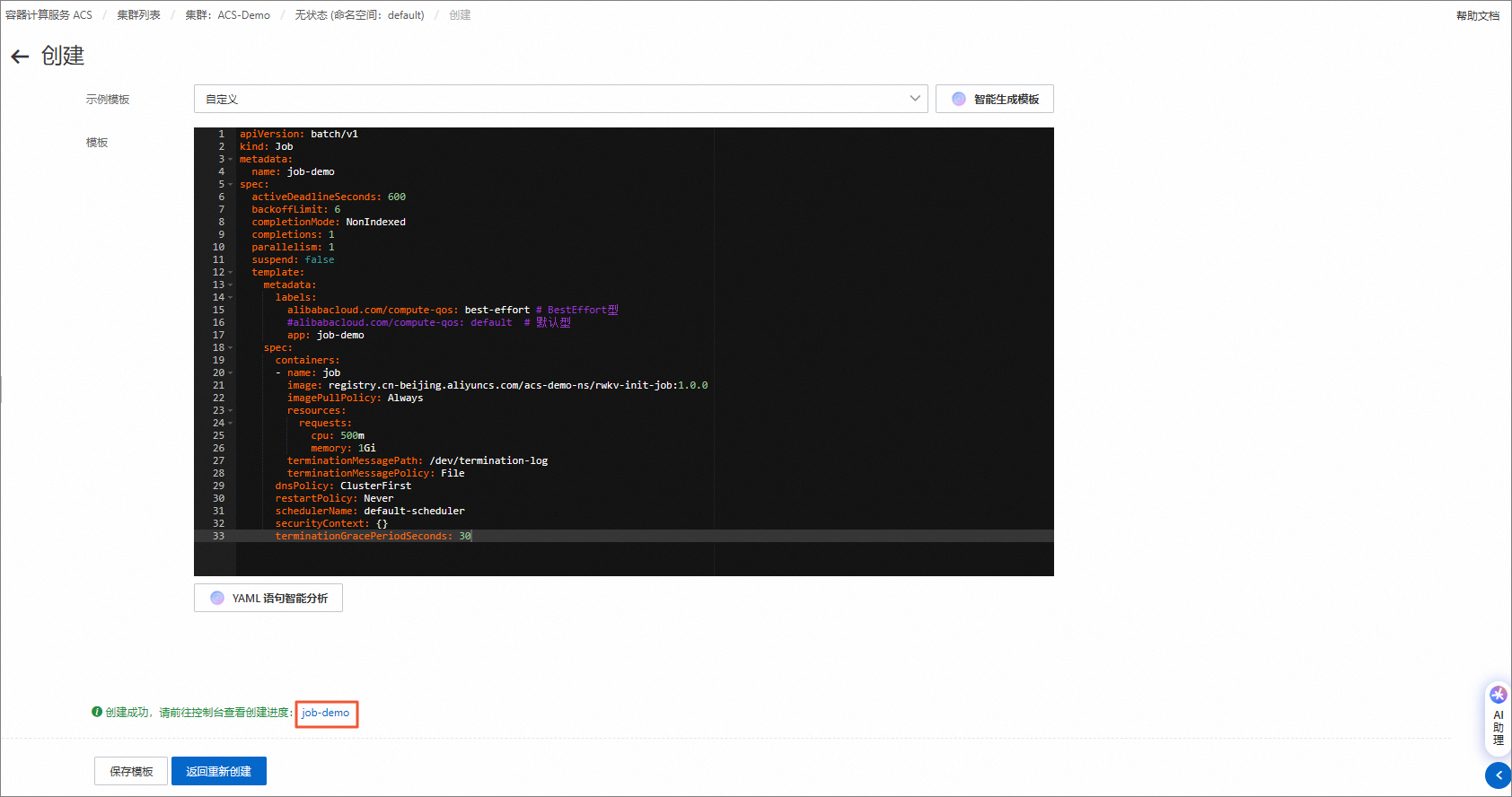Open the 帮助文档 help link
1512x797 pixels.
1478,15
